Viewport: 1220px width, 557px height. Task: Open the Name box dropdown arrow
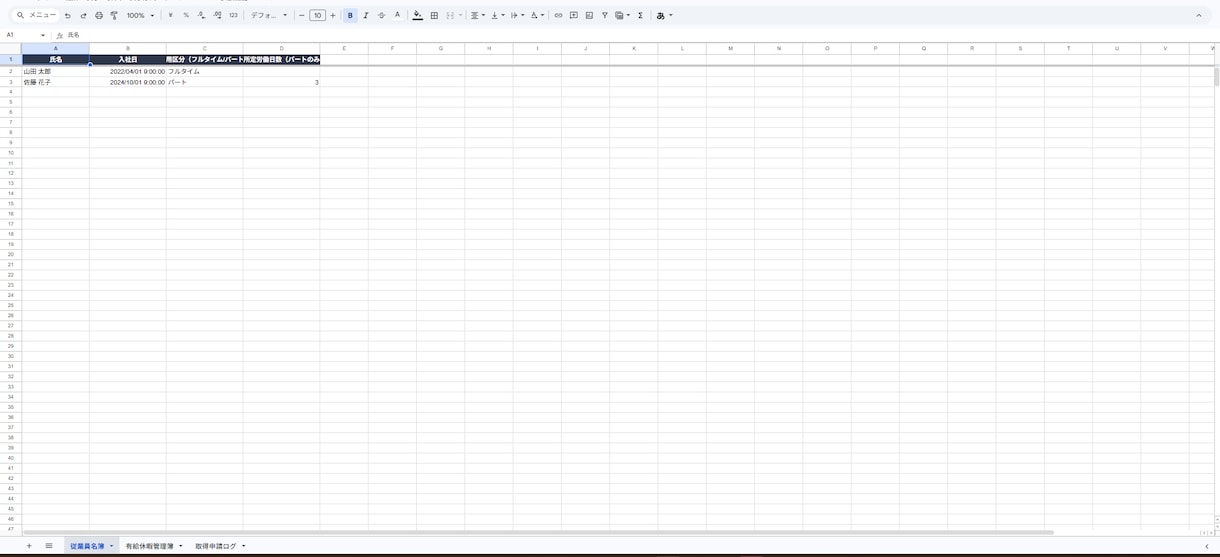point(43,35)
